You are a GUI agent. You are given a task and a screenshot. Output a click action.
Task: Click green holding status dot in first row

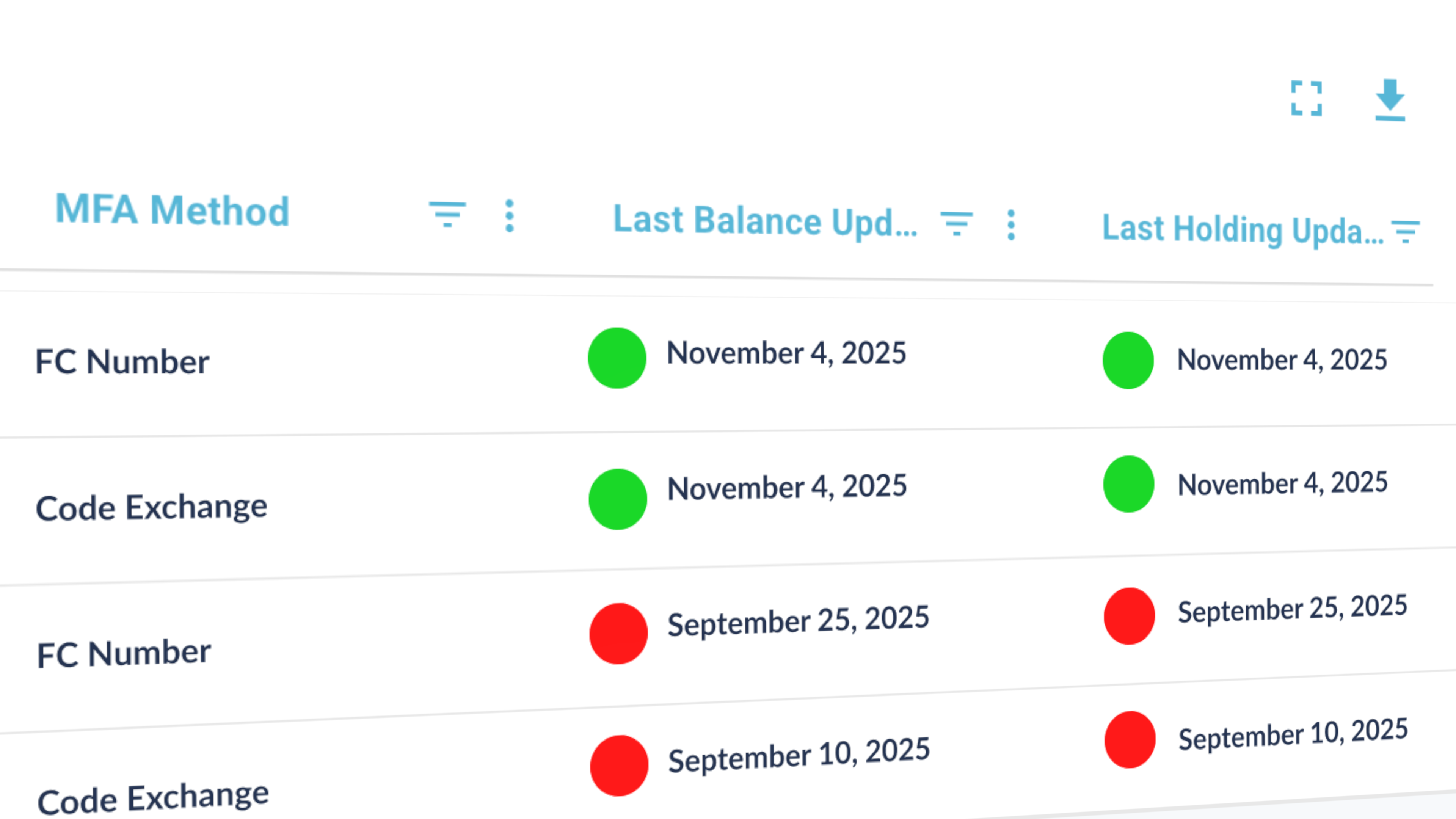(x=1128, y=360)
